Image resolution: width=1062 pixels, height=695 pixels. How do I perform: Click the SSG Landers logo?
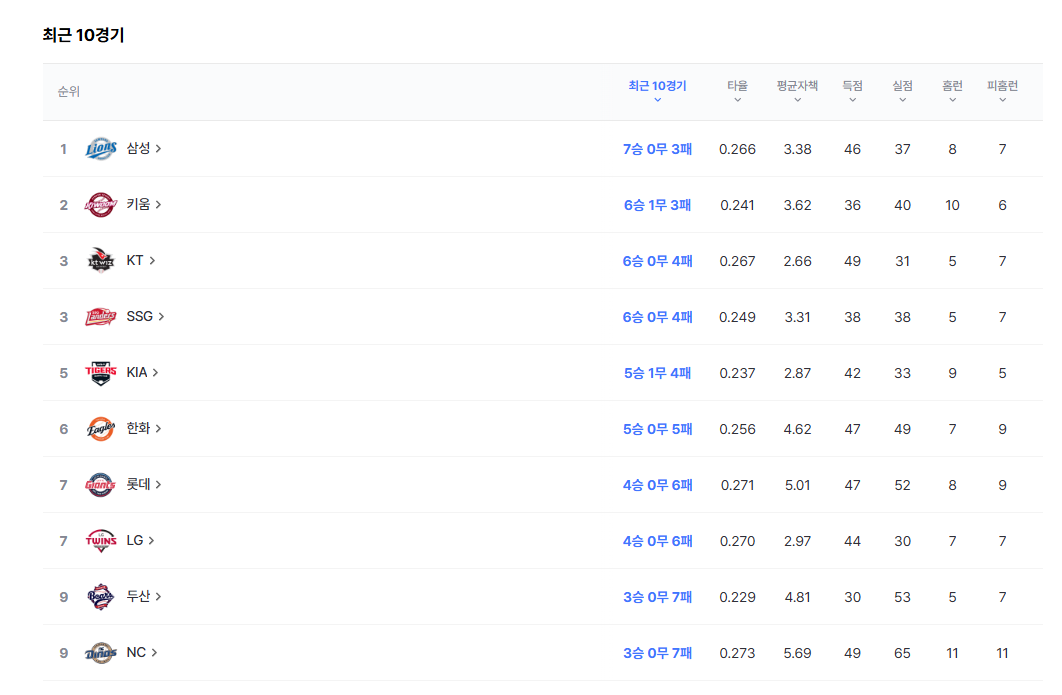click(101, 316)
